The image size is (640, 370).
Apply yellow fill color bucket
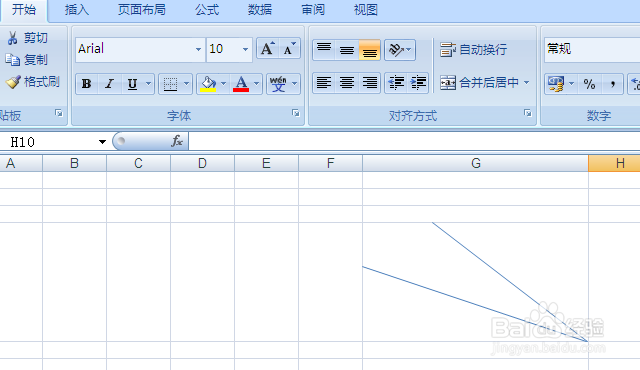tap(208, 84)
